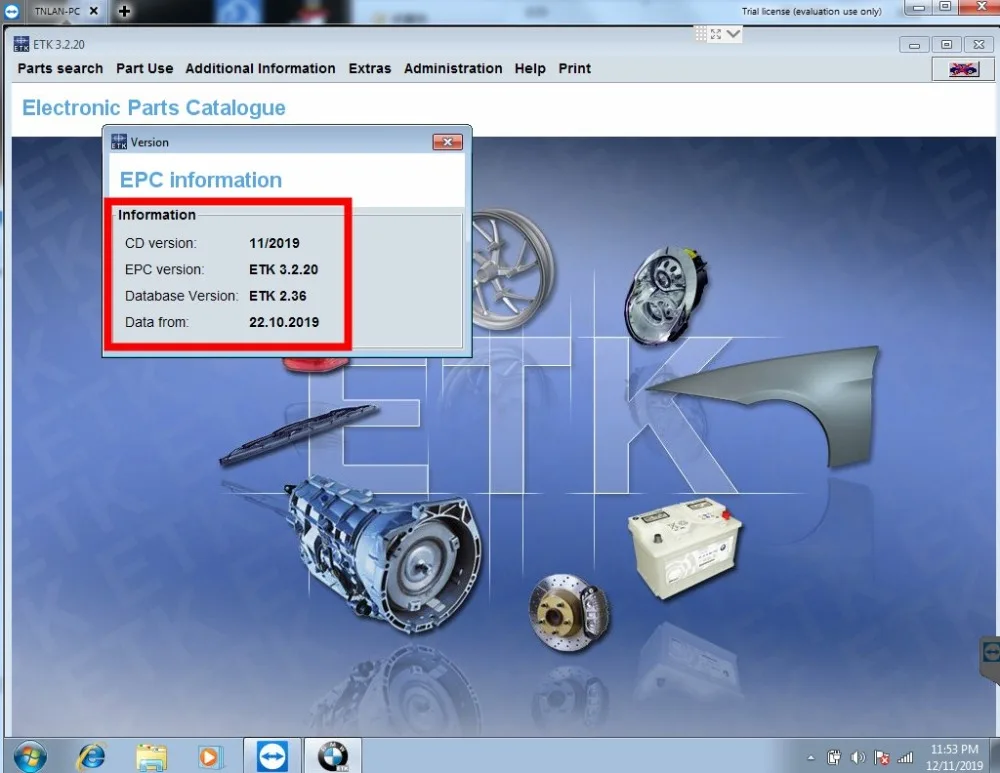Close the TNLAN-PC remote session tab

click(x=94, y=11)
